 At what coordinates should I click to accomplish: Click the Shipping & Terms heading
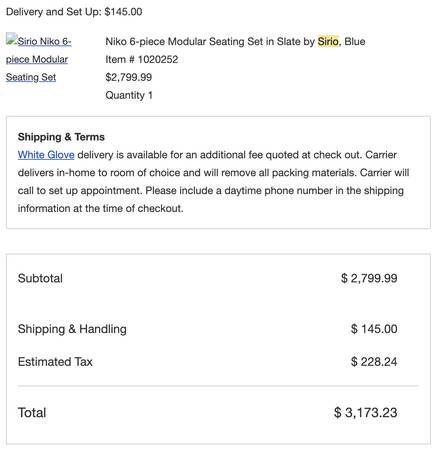[61, 137]
